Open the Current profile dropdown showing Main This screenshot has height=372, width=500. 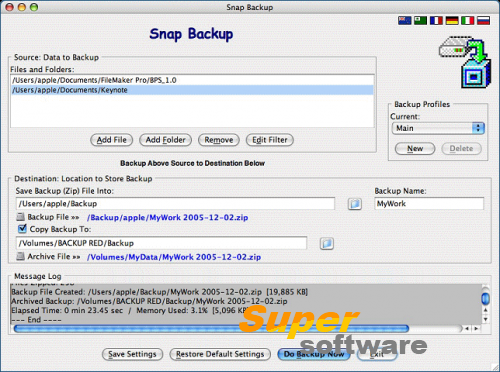(x=438, y=128)
